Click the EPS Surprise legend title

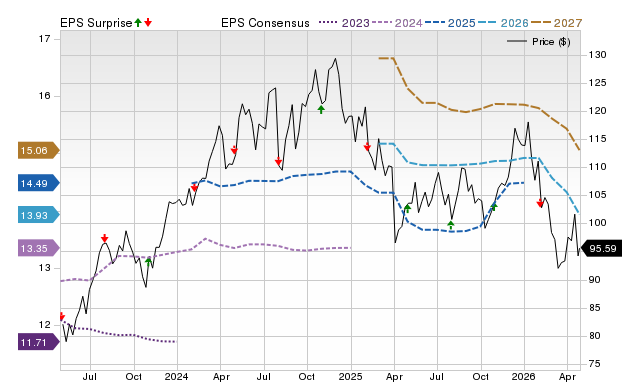pyautogui.click(x=96, y=23)
